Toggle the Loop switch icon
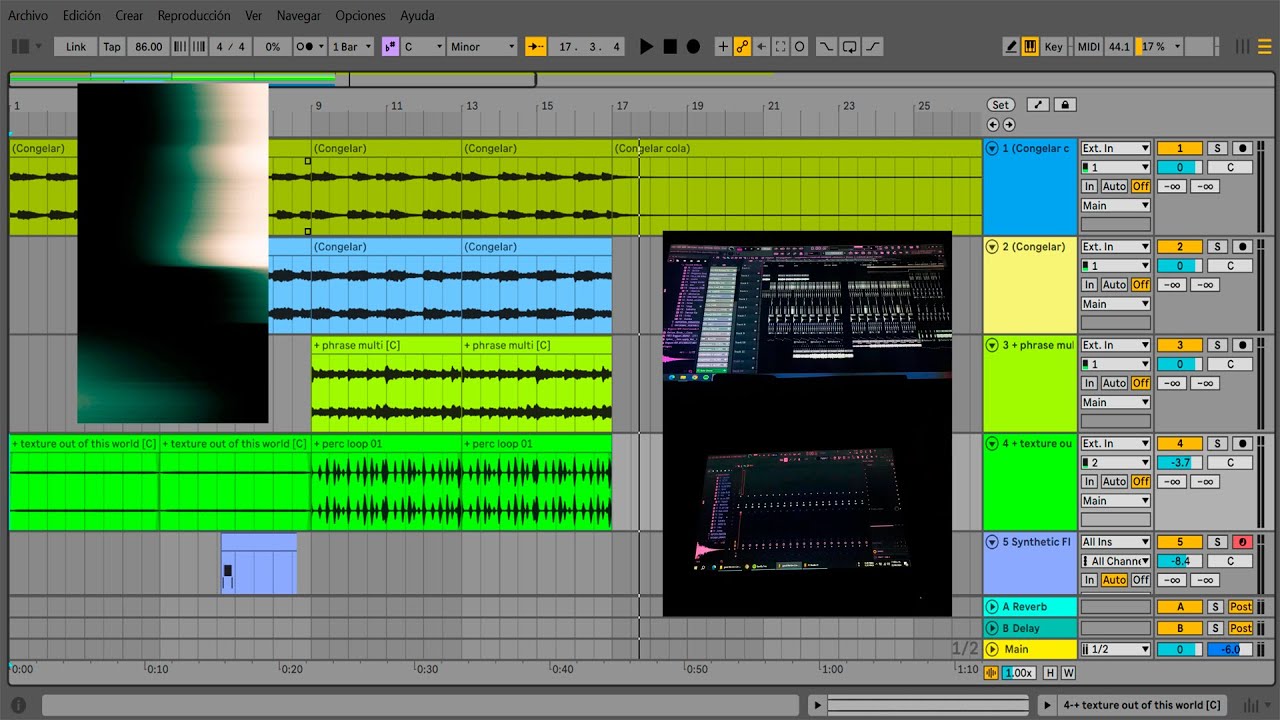This screenshot has width=1280, height=720. point(849,47)
